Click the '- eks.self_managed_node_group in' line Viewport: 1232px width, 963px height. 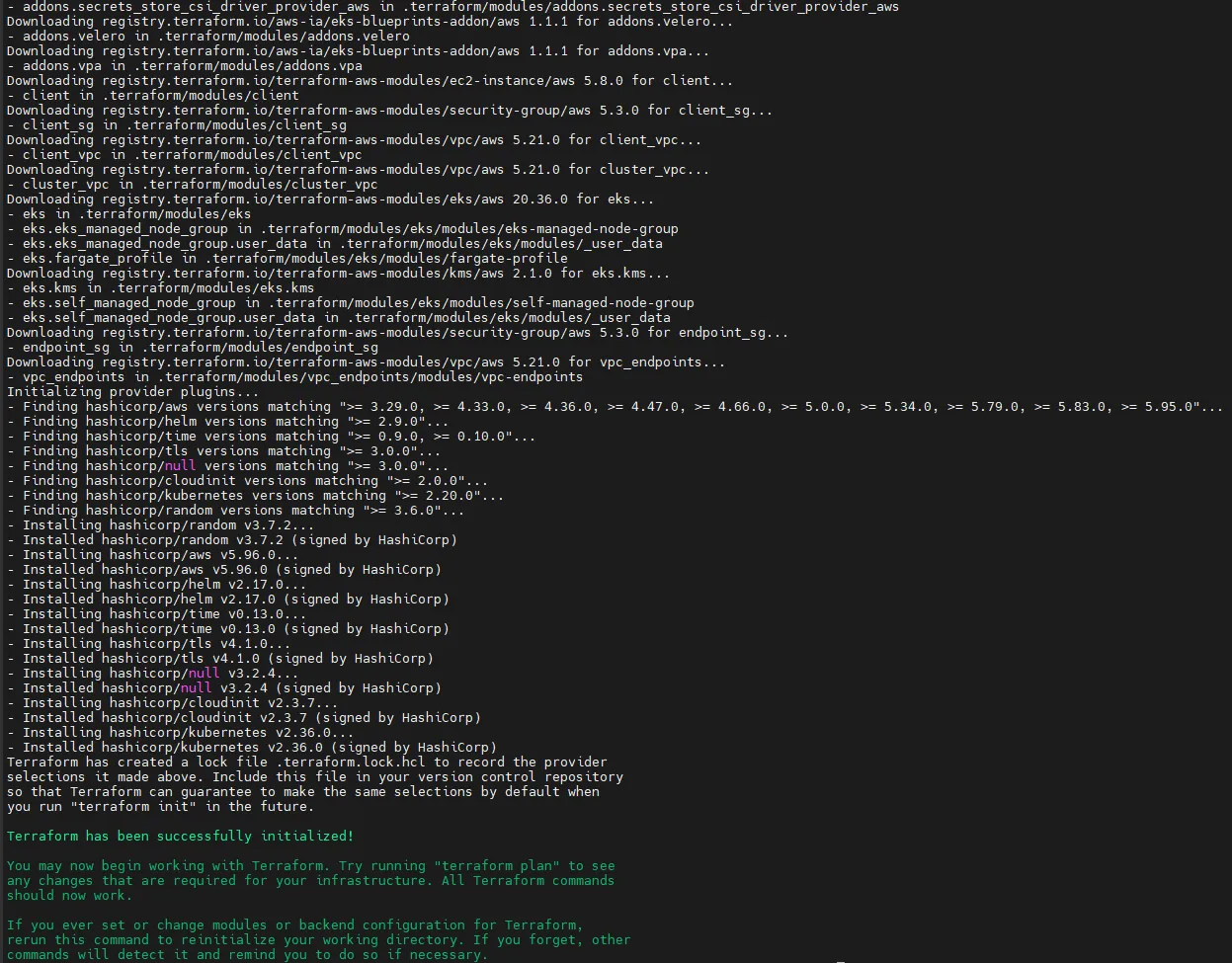[x=351, y=303]
